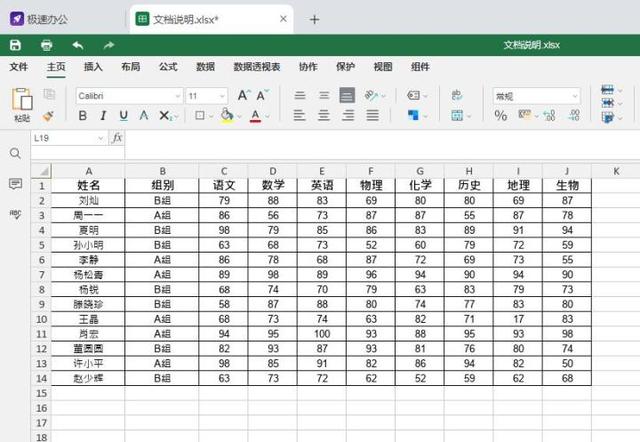The height and width of the screenshot is (442, 640).
Task: Open the Calibri font name dropdown
Action: tap(178, 96)
